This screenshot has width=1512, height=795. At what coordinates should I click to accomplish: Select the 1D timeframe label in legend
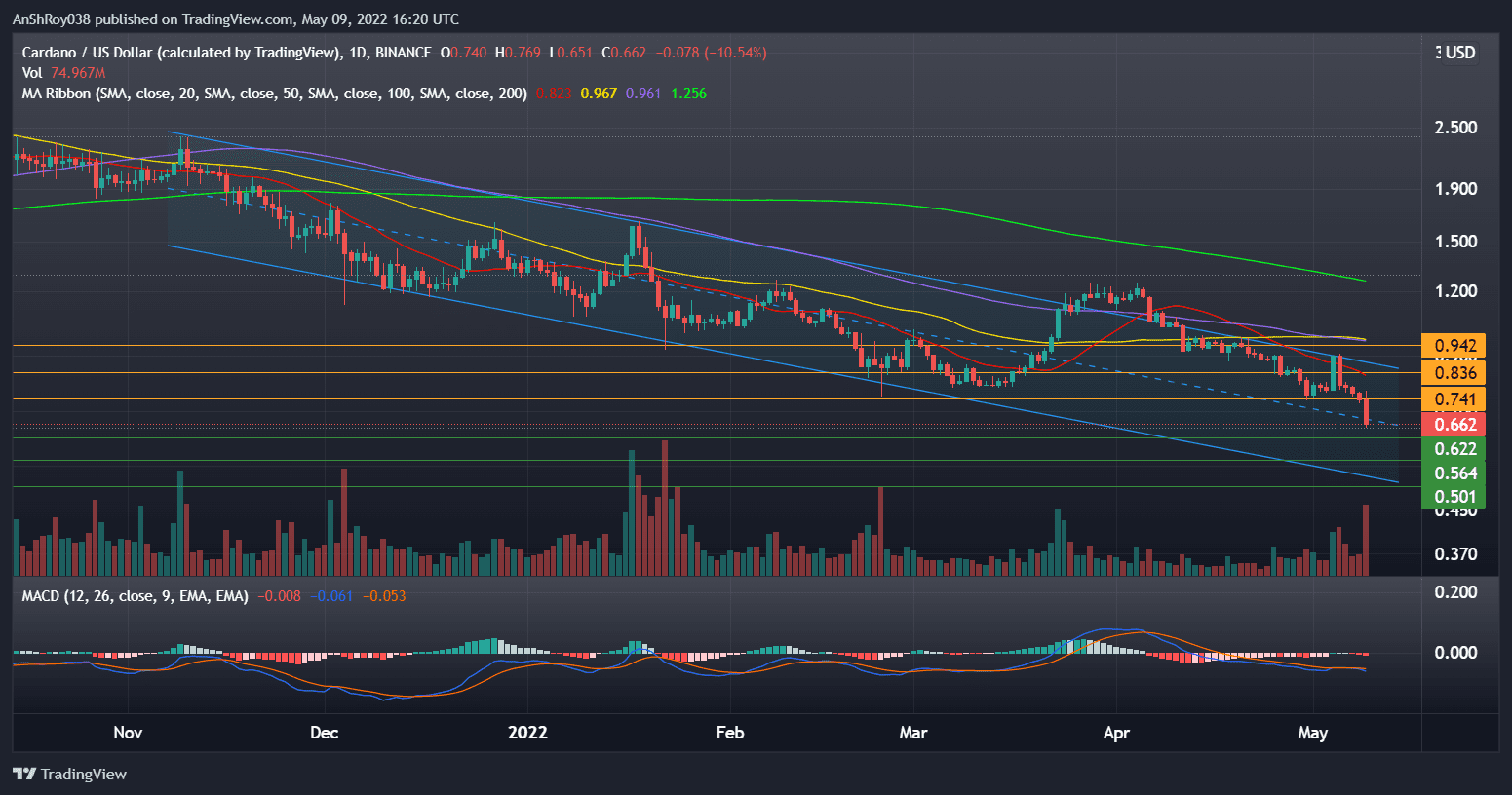click(x=361, y=53)
